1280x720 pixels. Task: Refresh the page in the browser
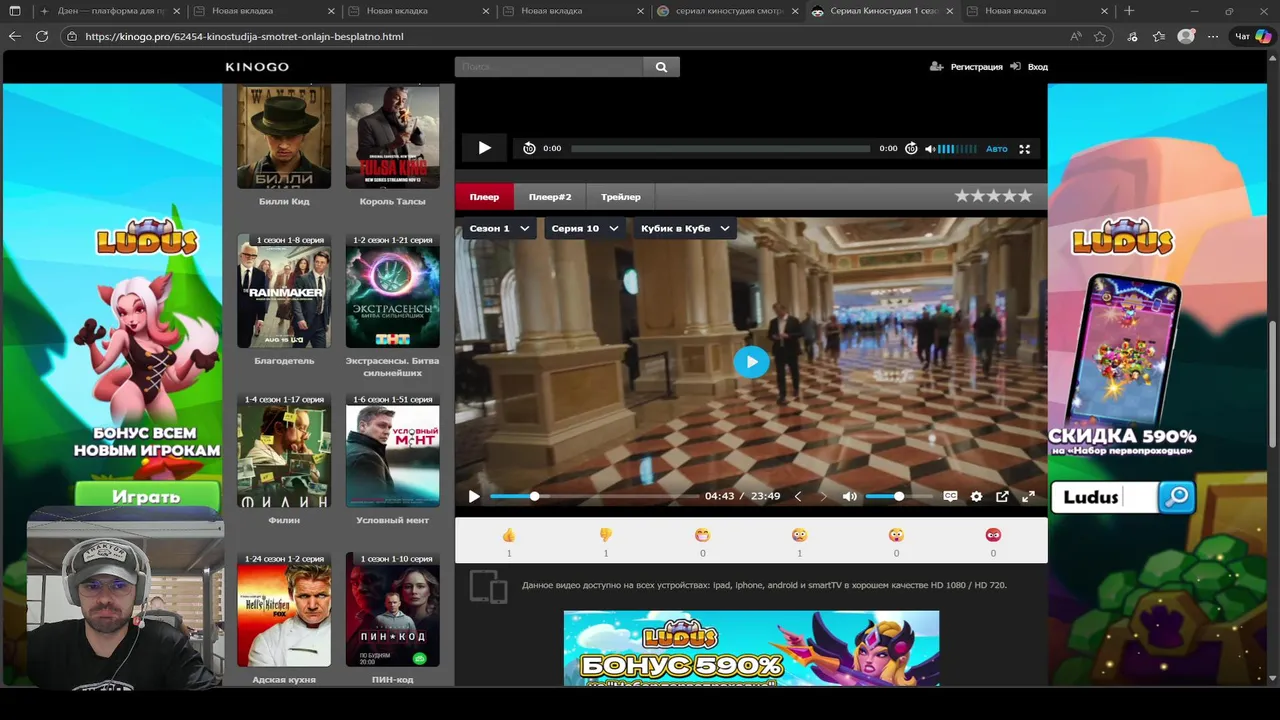tap(42, 36)
